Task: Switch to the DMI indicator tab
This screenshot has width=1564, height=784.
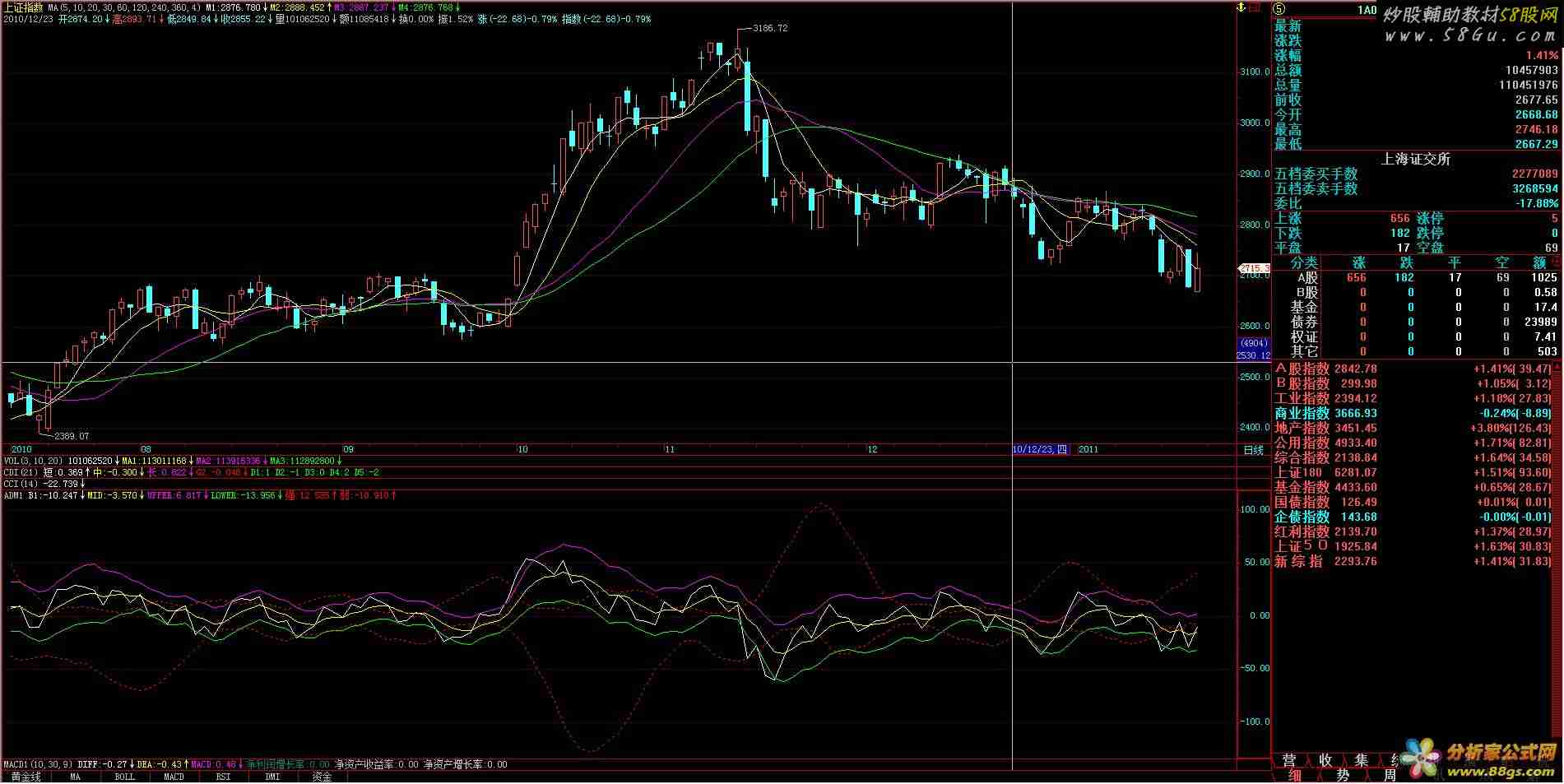Action: coord(272,777)
